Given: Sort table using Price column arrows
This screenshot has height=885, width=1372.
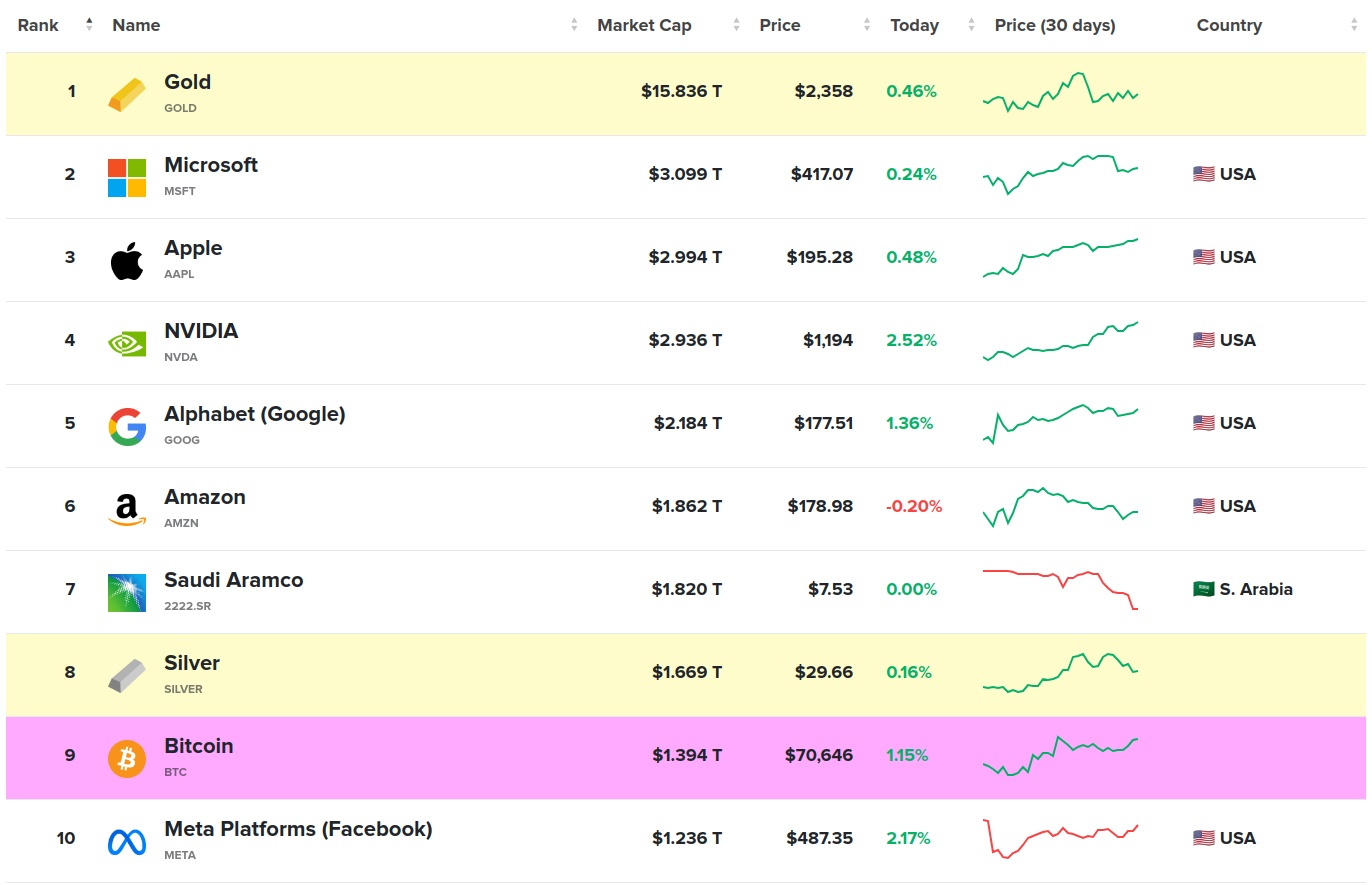Looking at the screenshot, I should click(x=867, y=25).
